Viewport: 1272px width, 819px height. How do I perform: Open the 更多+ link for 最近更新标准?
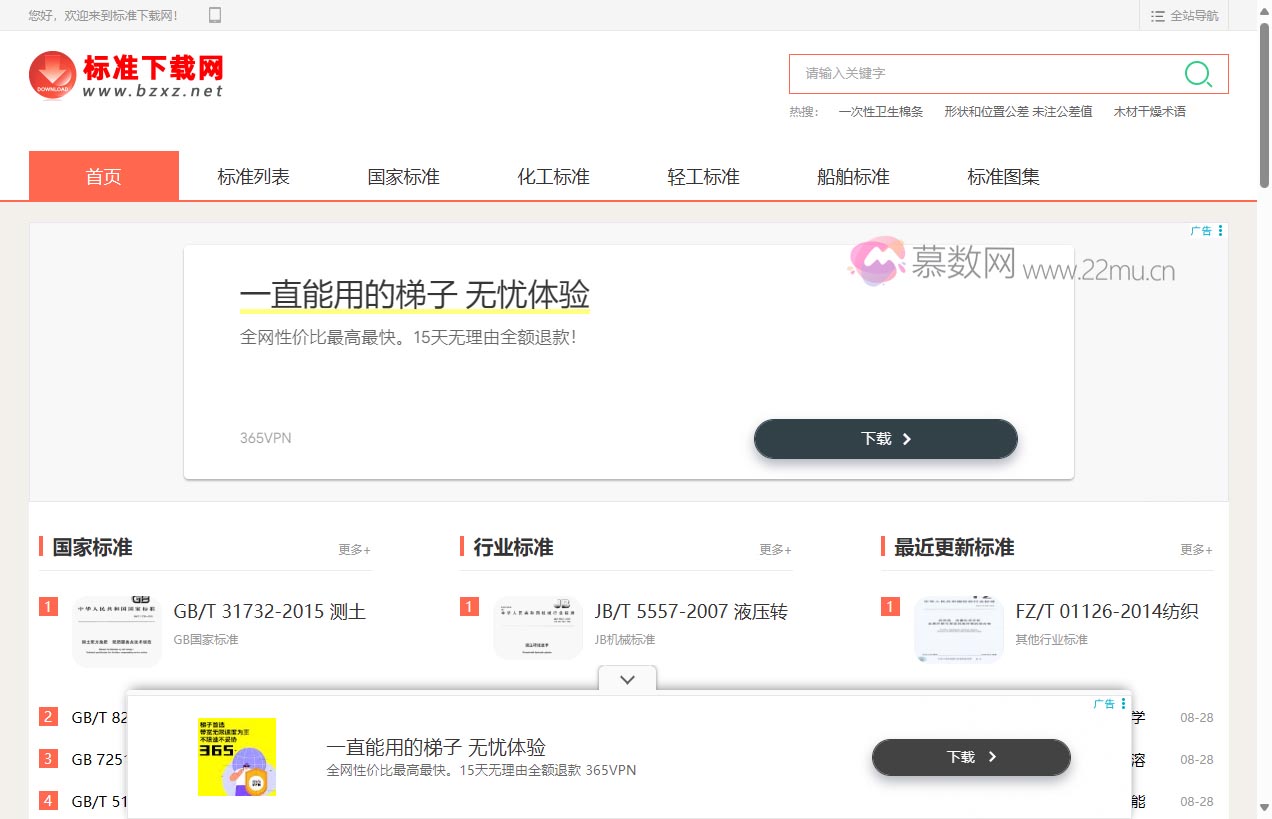point(1195,549)
